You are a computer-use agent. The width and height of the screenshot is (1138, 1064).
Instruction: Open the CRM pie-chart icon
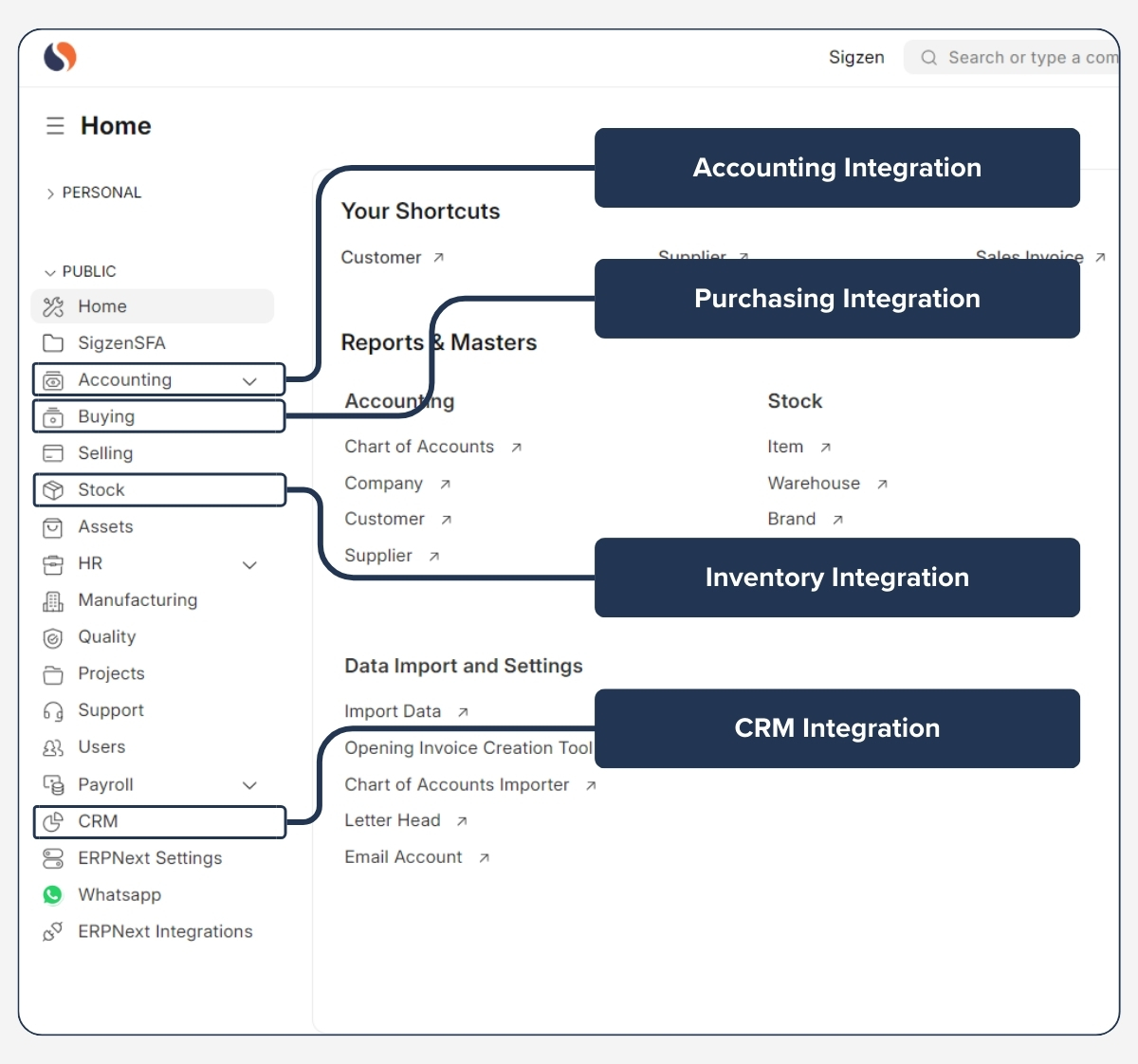[54, 822]
